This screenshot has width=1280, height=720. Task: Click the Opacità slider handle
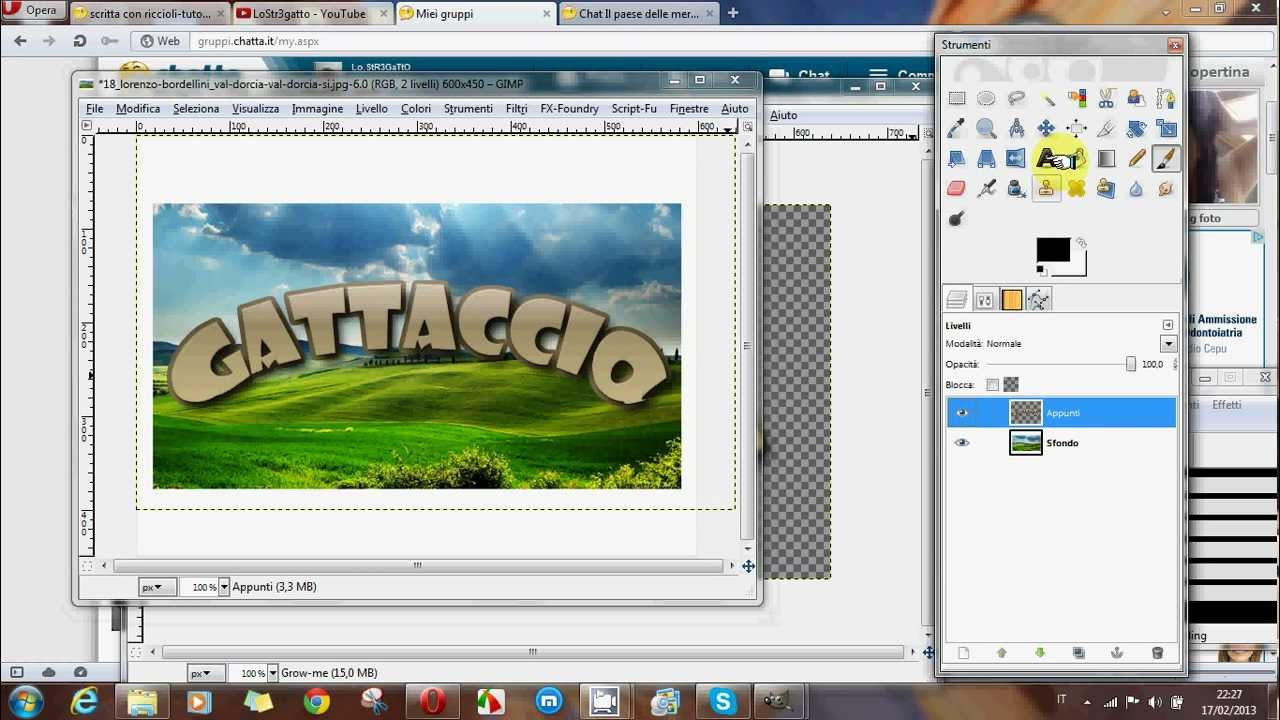pyautogui.click(x=1131, y=364)
